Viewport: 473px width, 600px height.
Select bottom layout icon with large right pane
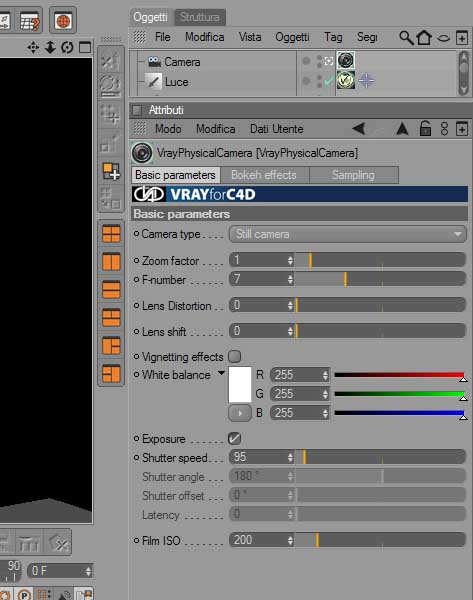(x=111, y=373)
